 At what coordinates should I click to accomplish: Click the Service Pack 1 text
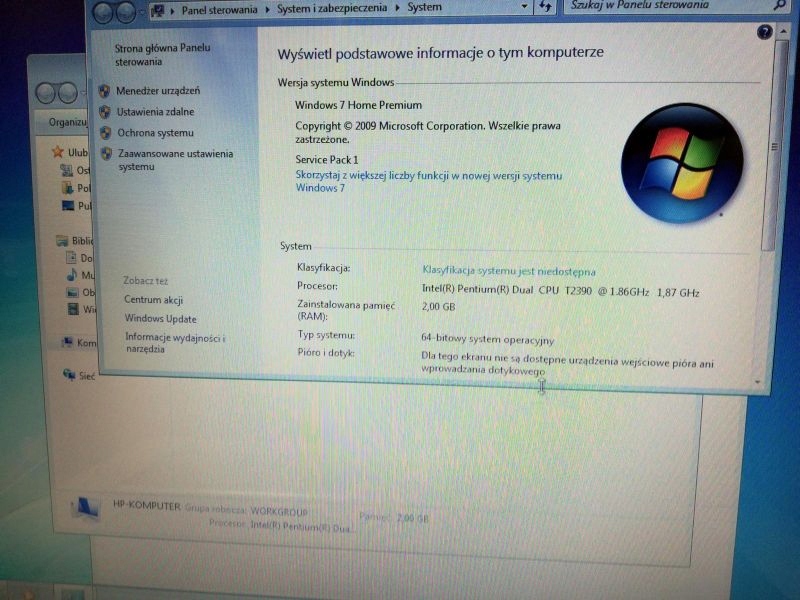point(327,159)
